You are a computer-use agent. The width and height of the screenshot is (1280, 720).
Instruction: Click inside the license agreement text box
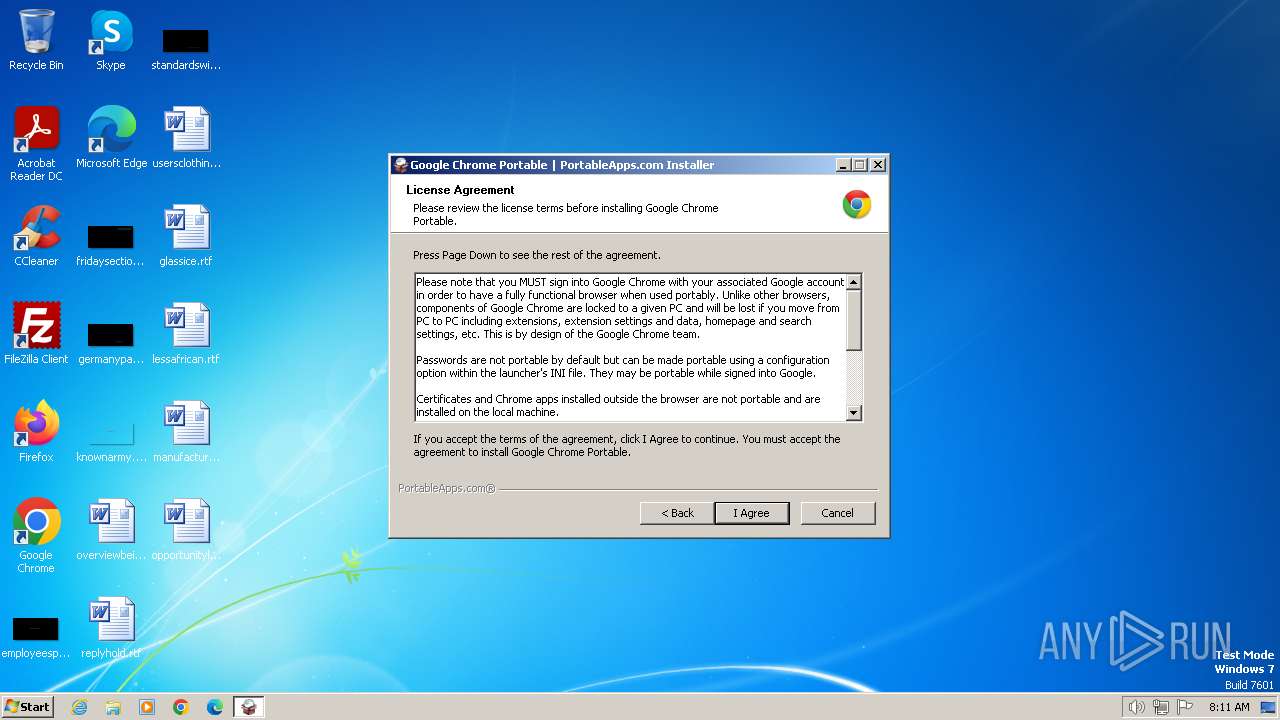click(630, 347)
